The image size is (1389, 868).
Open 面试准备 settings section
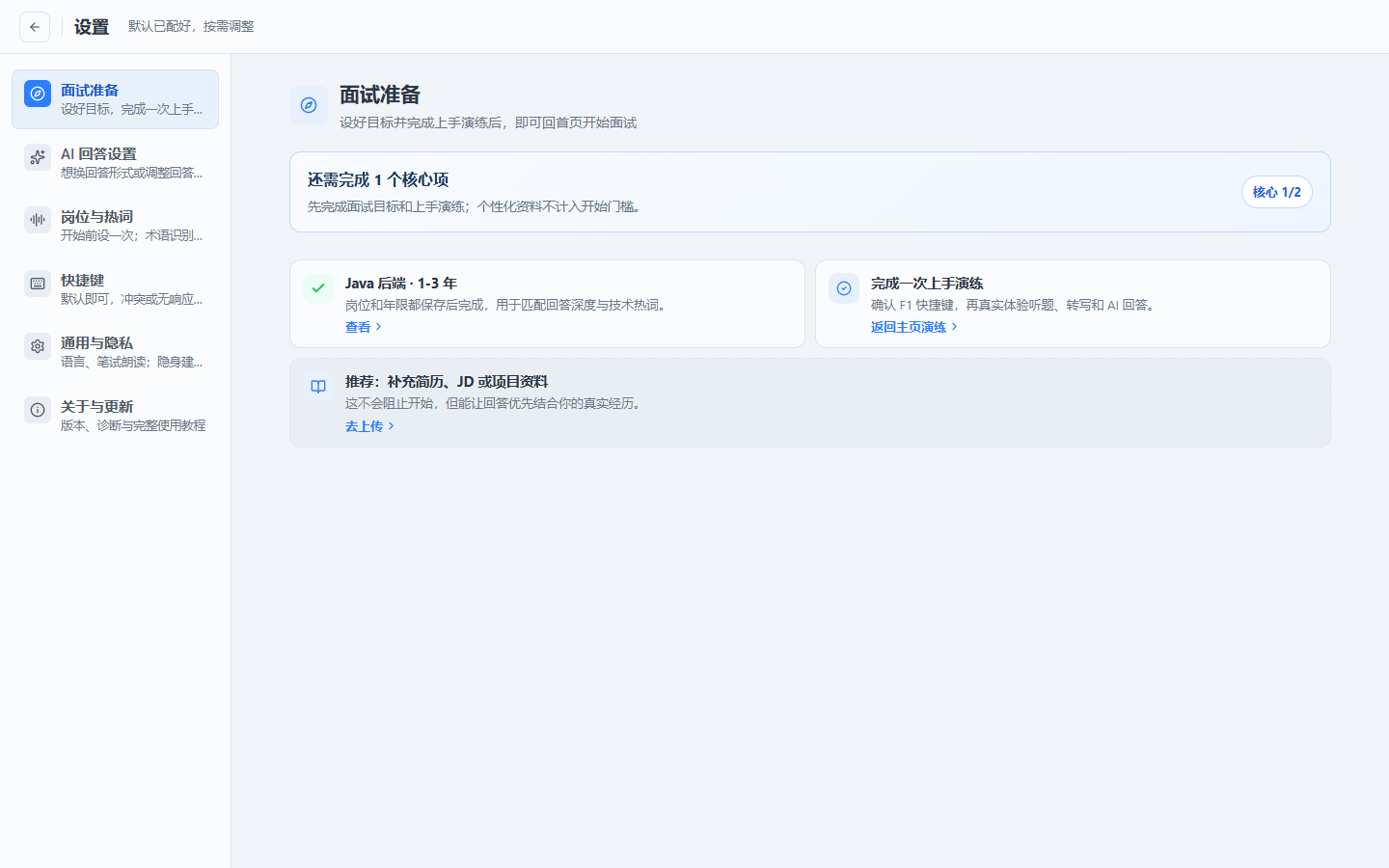click(115, 99)
